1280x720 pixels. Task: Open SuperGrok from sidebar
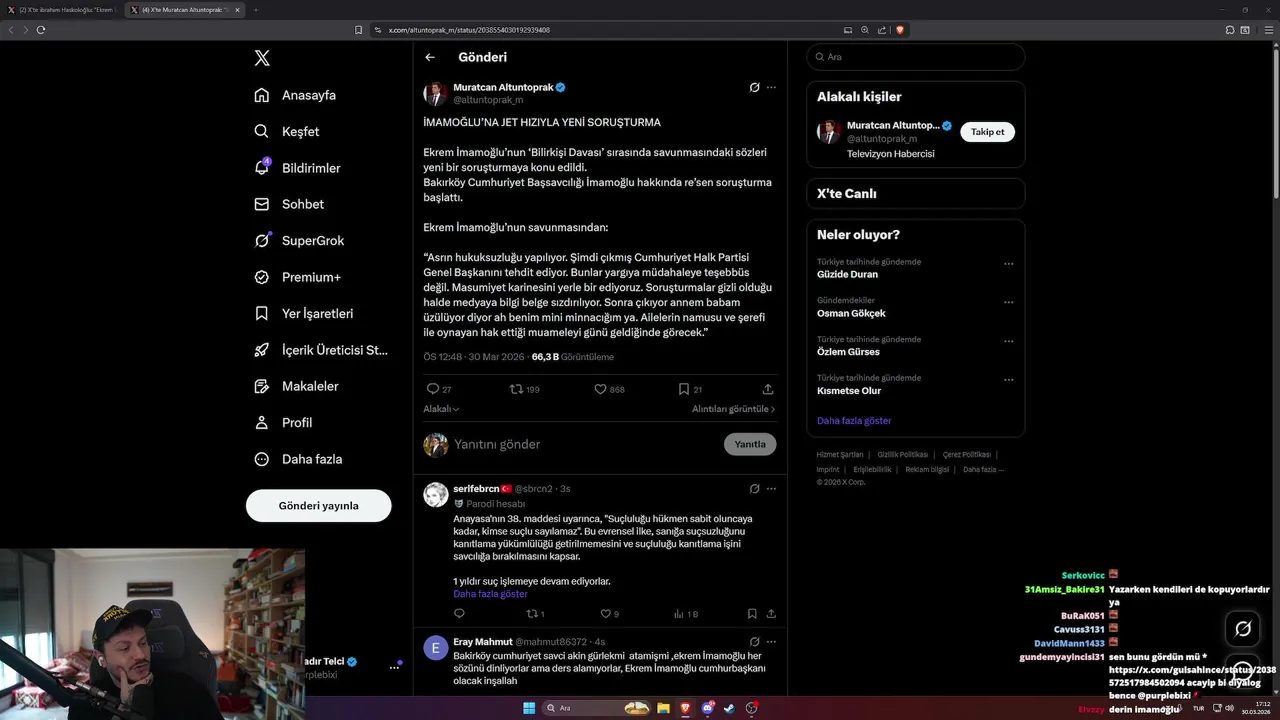[x=299, y=241]
